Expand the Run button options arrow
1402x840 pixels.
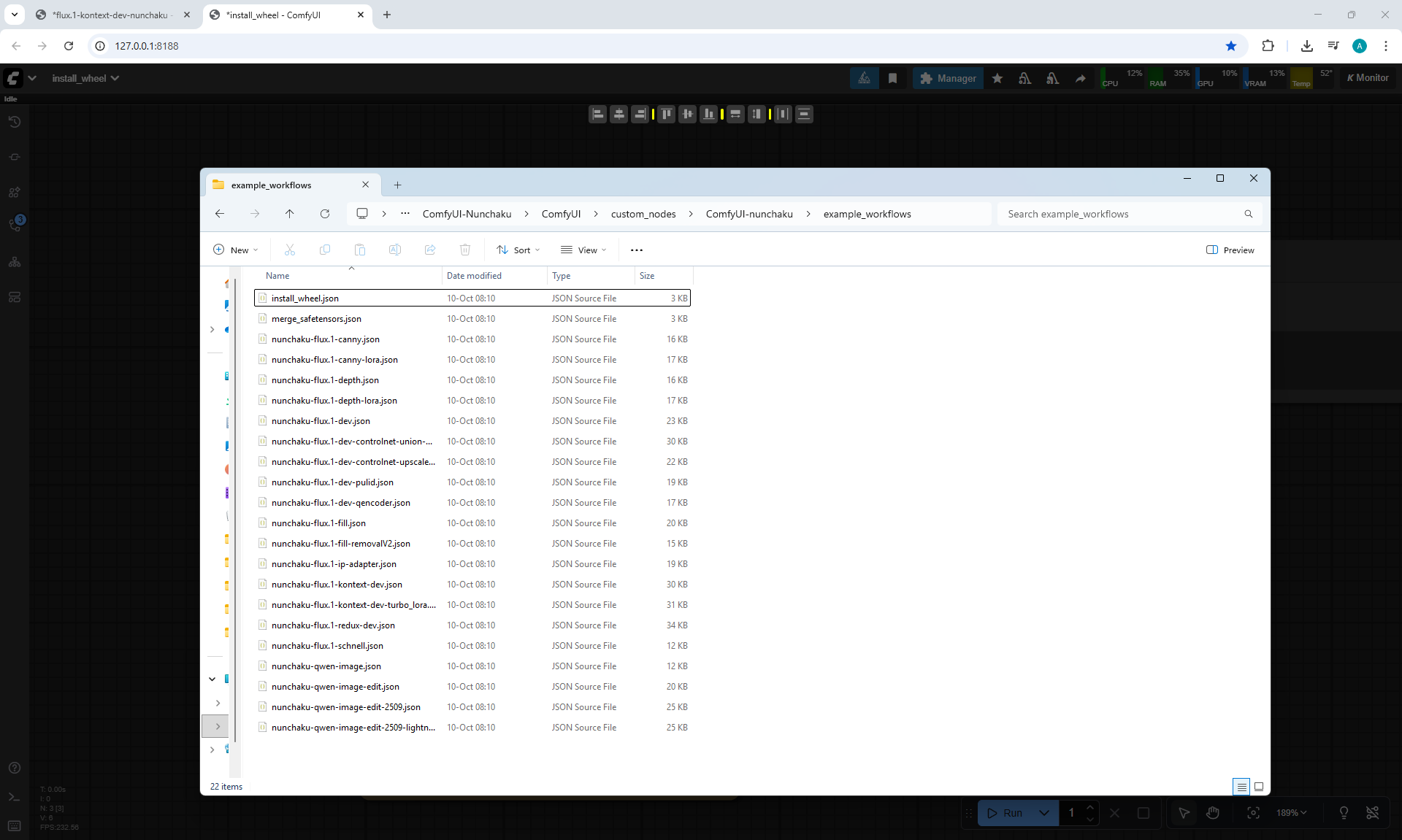(1044, 812)
